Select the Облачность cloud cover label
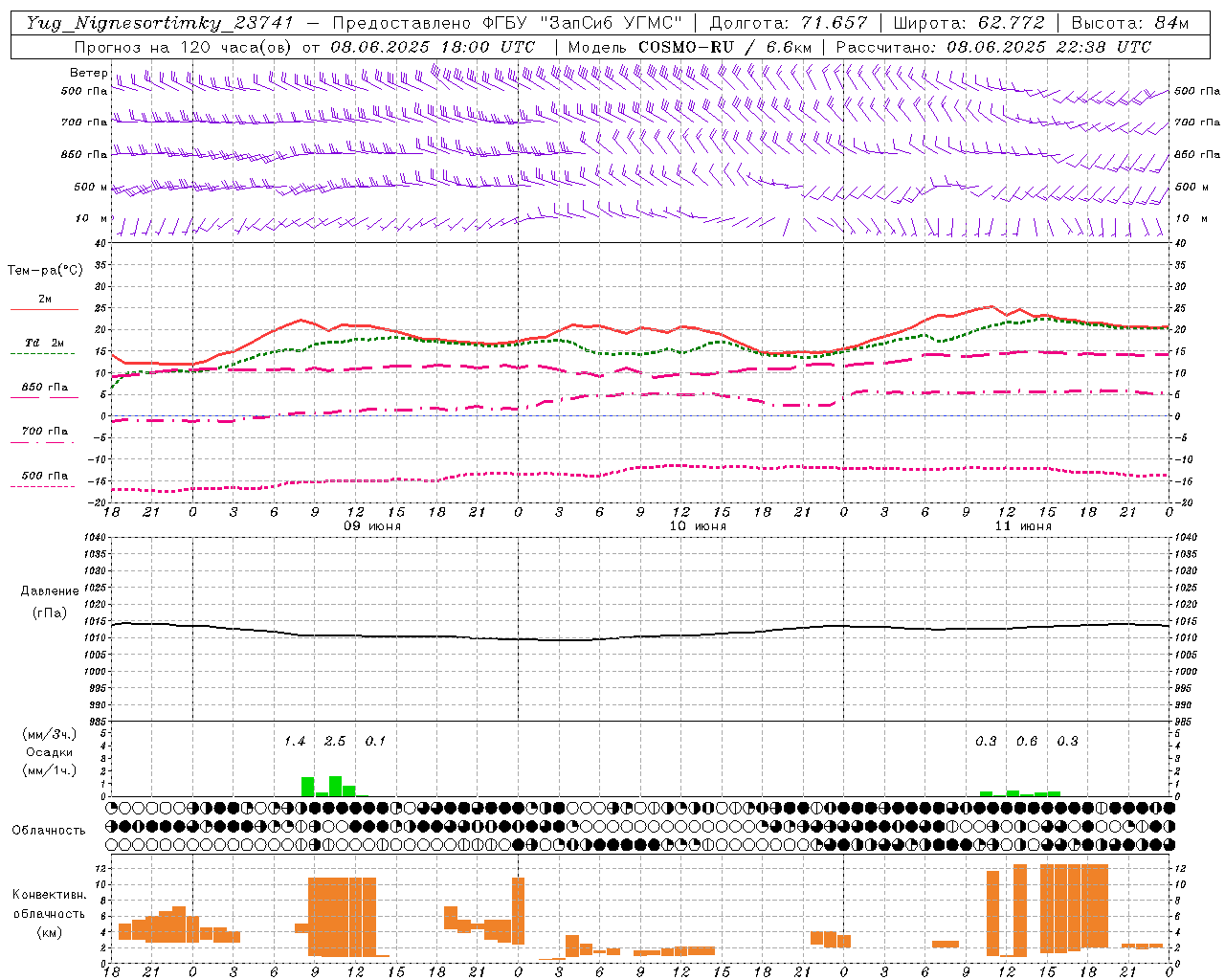 (49, 830)
